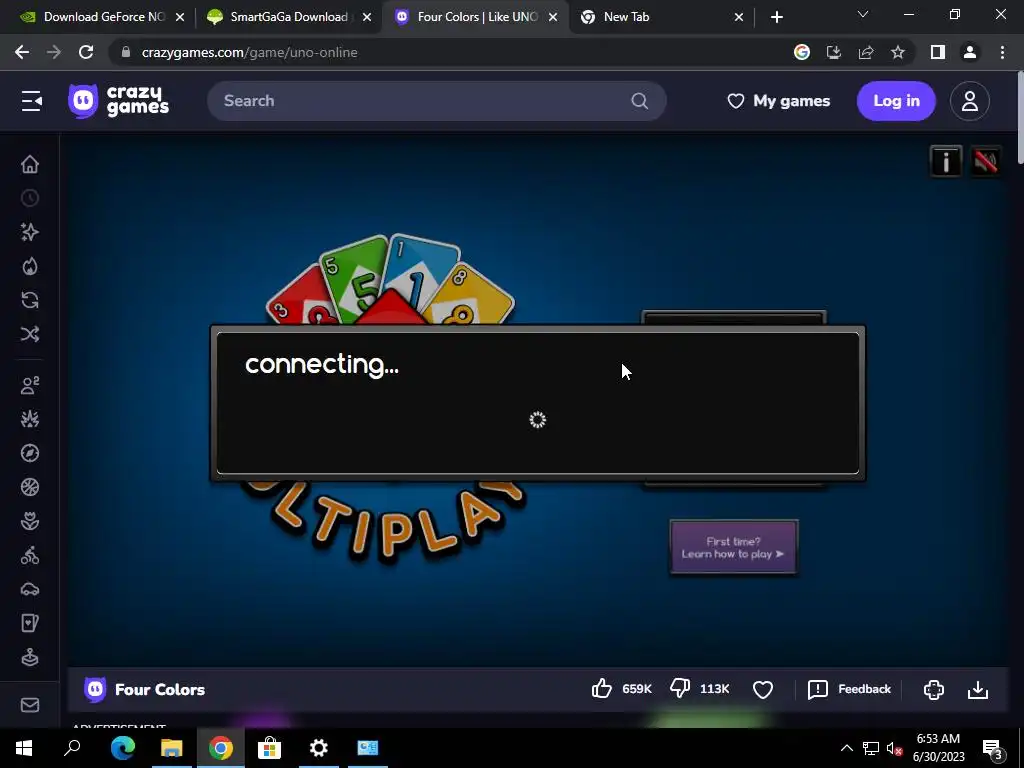Open the flower category icon in sidebar

(30, 521)
